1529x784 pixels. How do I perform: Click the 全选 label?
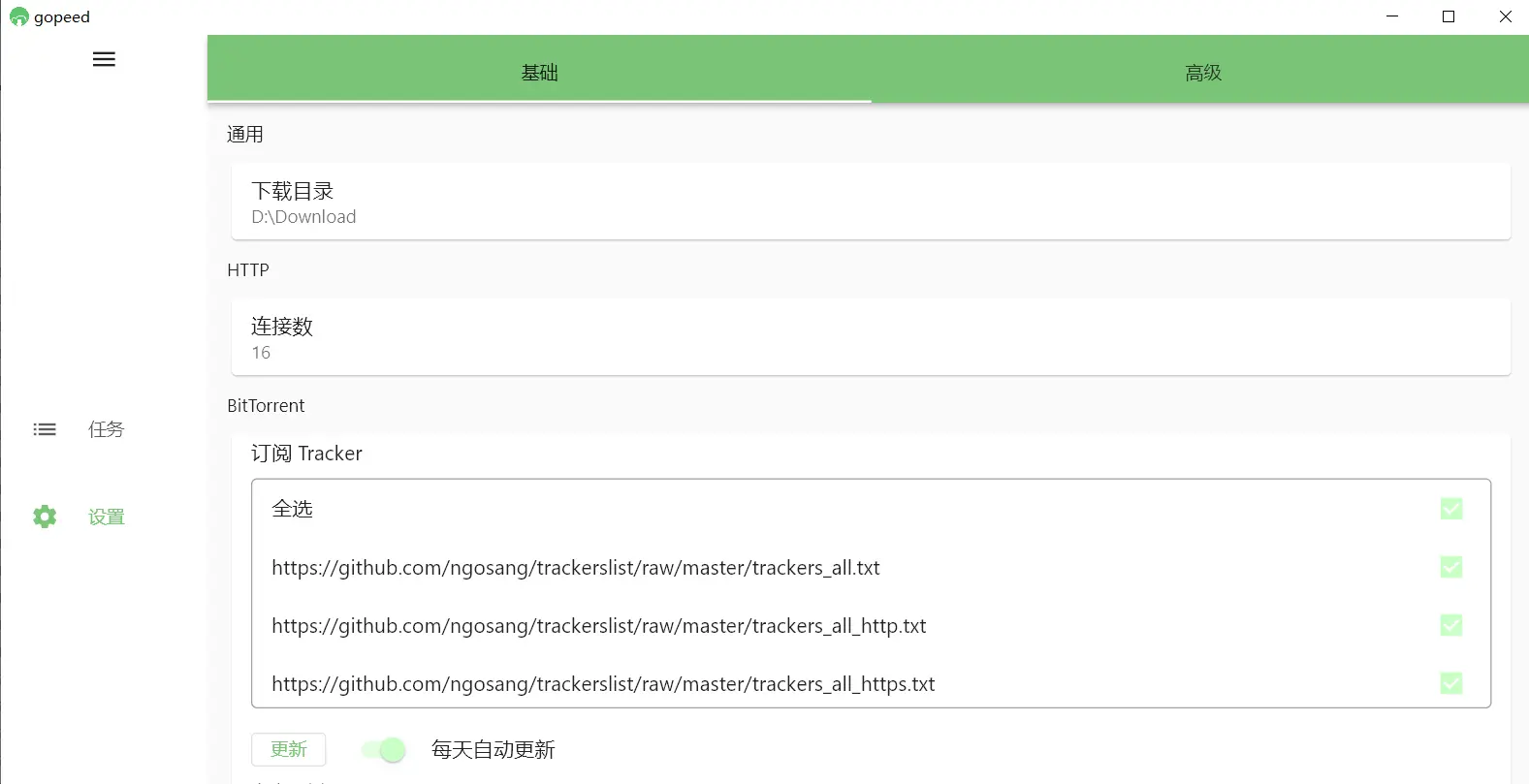[292, 509]
